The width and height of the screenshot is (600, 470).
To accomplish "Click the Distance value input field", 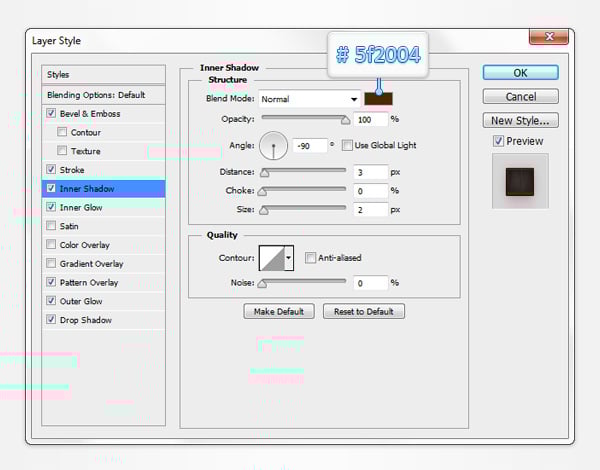I will coord(369,172).
